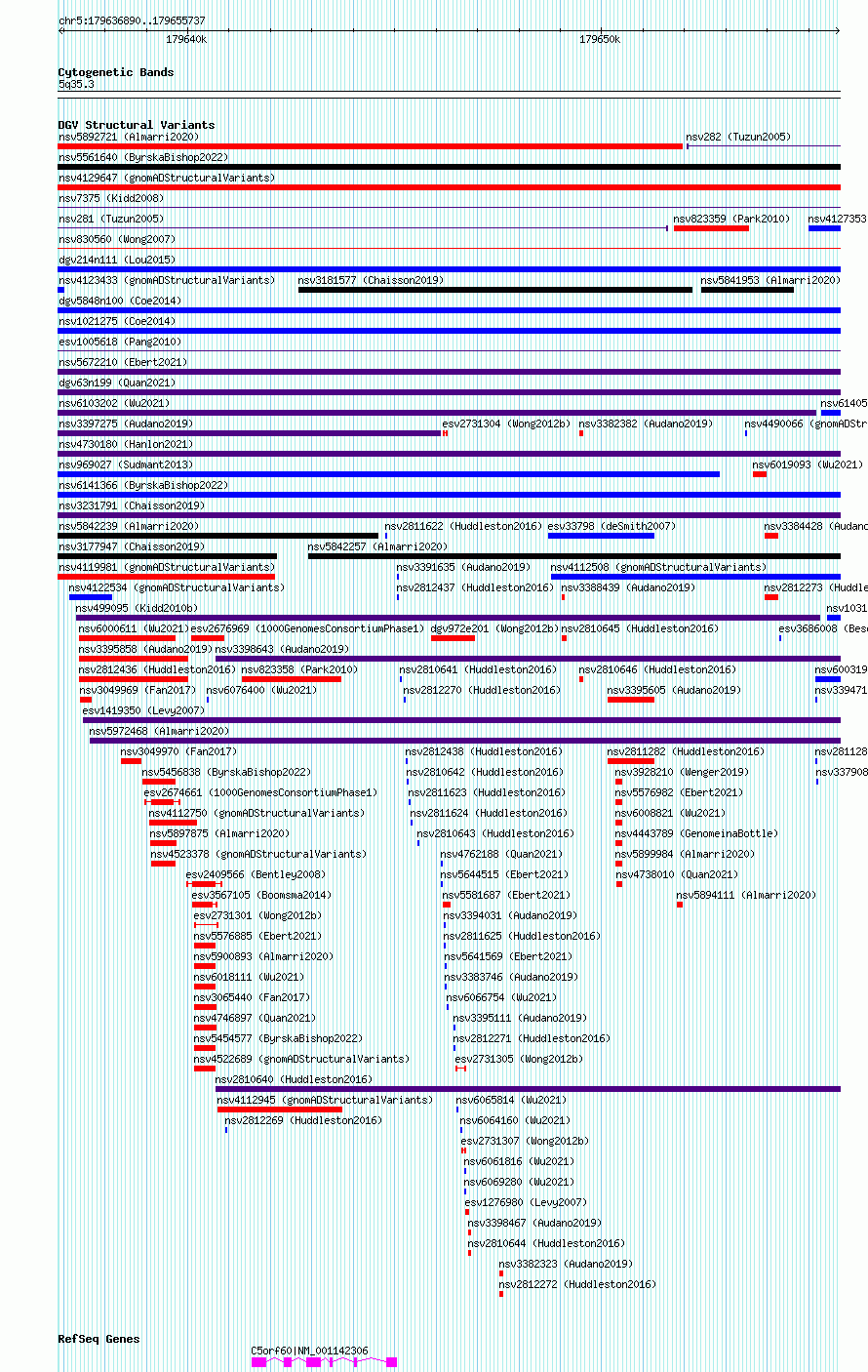Open nsv499095 (Kidd2010b) variant
This screenshot has width=868, height=1372.
tap(137, 608)
